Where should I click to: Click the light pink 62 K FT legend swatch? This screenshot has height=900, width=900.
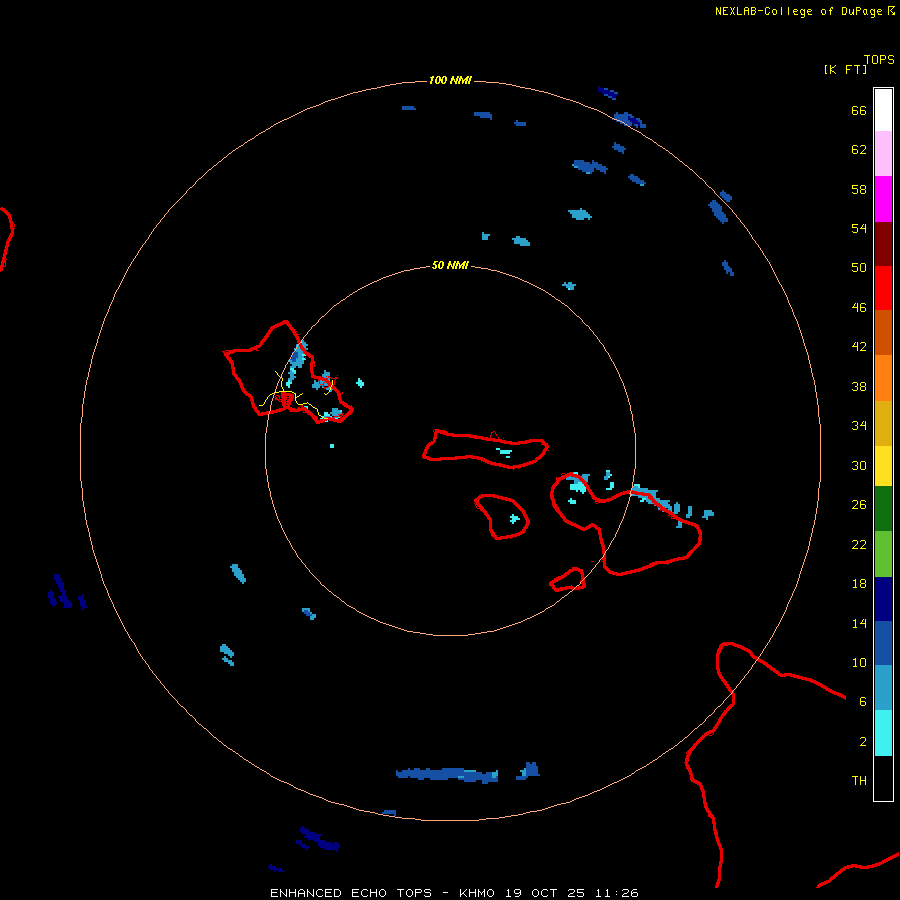click(883, 154)
